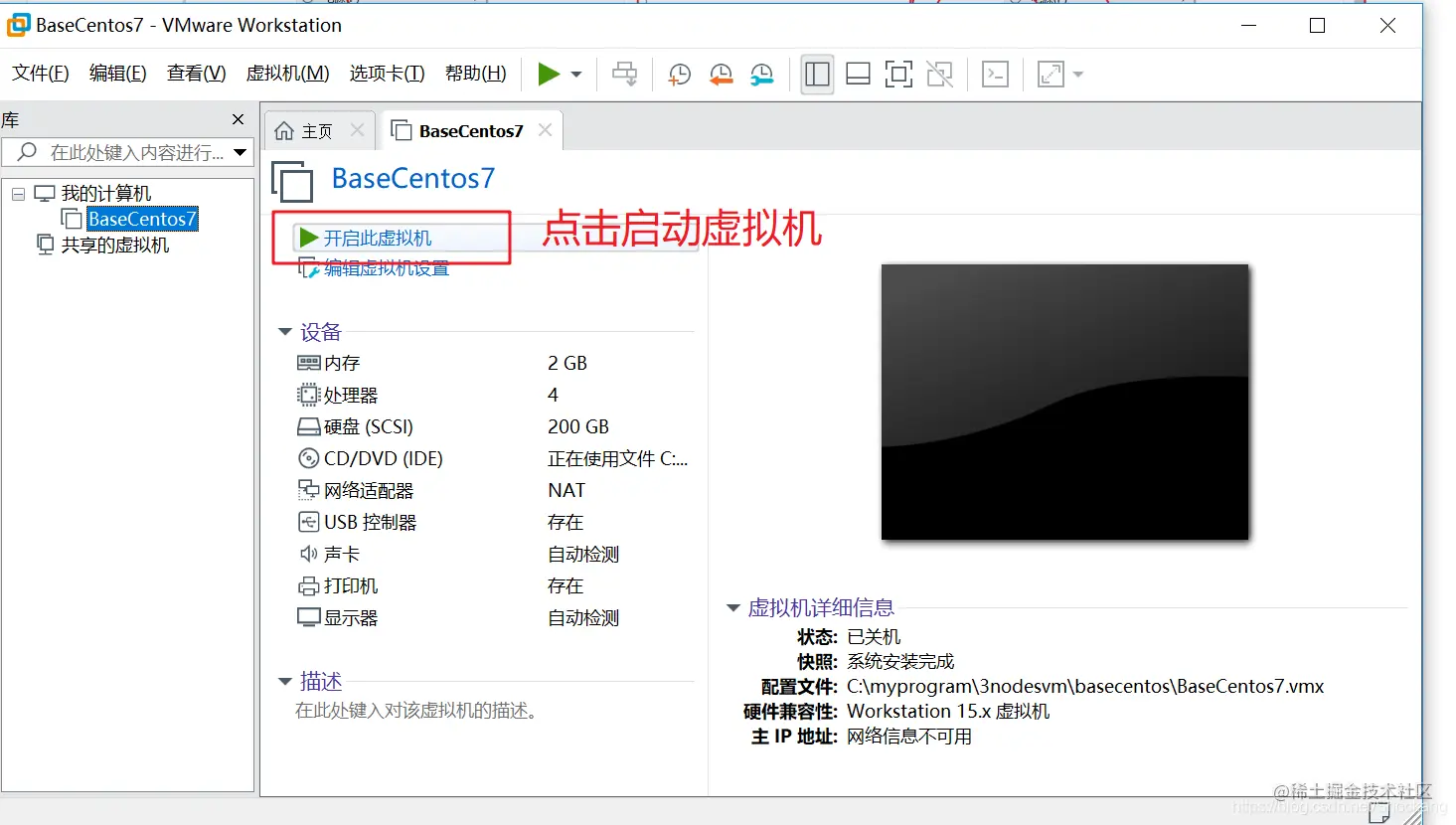Collapse the 设备 (Devices) section

[286, 332]
